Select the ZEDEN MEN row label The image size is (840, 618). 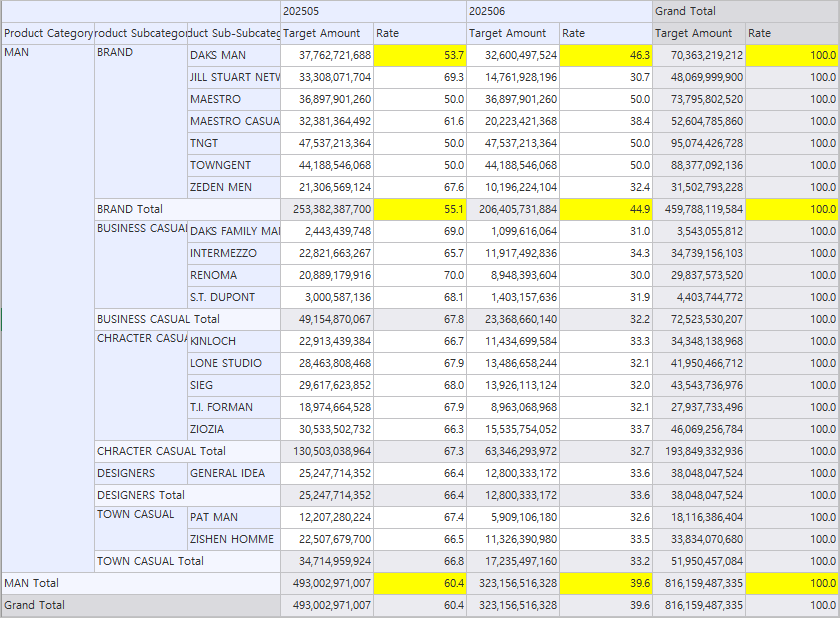coord(234,187)
